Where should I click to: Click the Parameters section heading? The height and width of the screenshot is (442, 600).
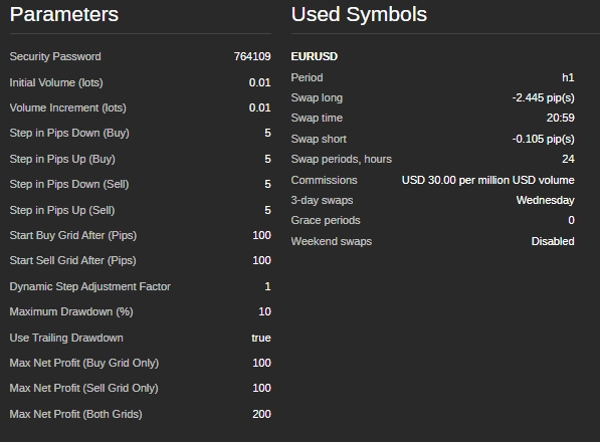pos(64,15)
